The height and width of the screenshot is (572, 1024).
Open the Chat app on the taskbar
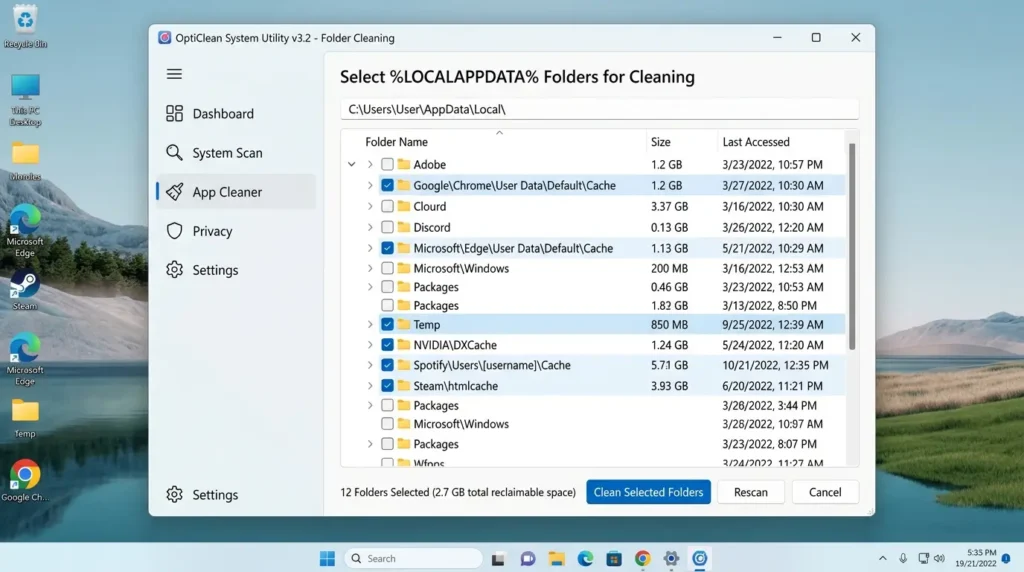point(528,559)
